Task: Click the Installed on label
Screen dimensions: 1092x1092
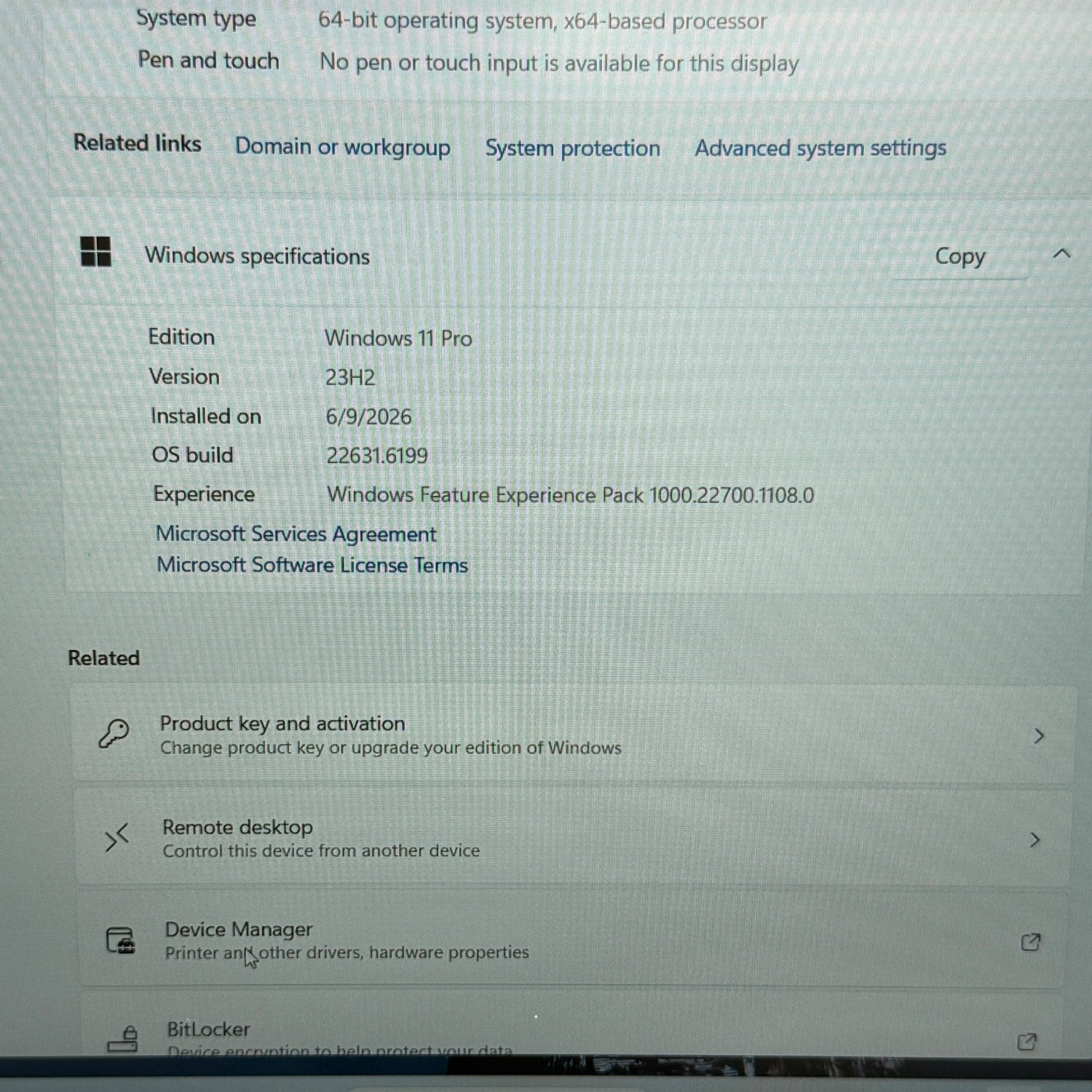Action: point(205,416)
